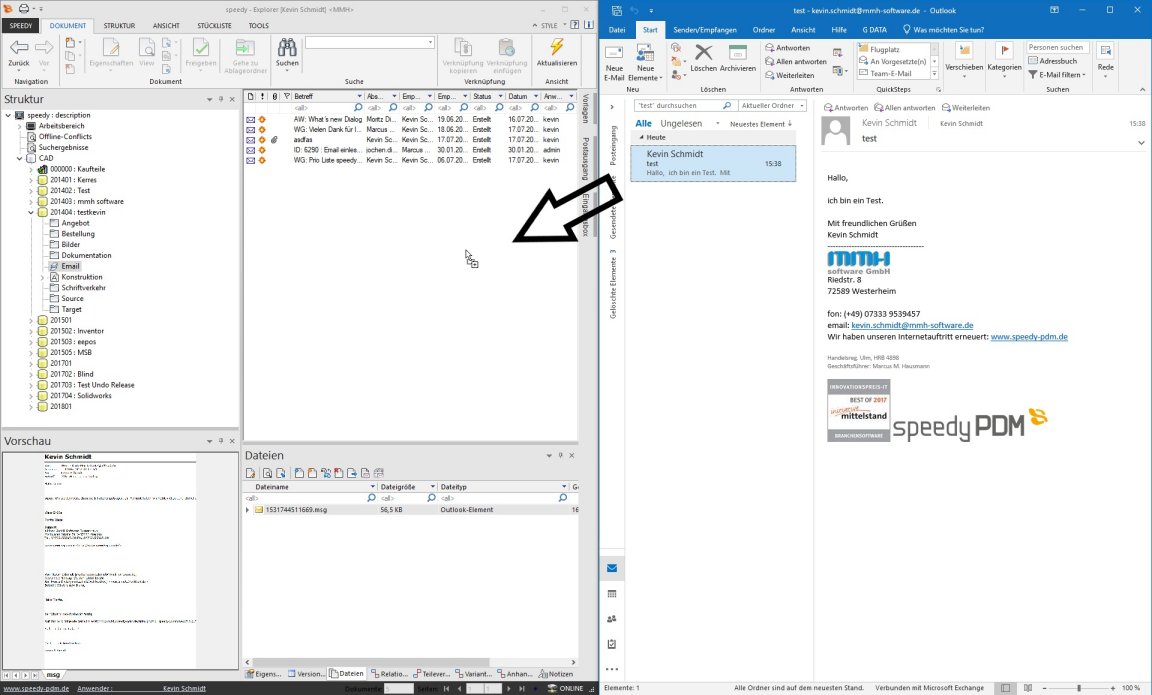Screen dimensions: 1152x695
Task: Open the kevin.schmidt@mmh-software.de email link
Action: pyautogui.click(x=912, y=325)
